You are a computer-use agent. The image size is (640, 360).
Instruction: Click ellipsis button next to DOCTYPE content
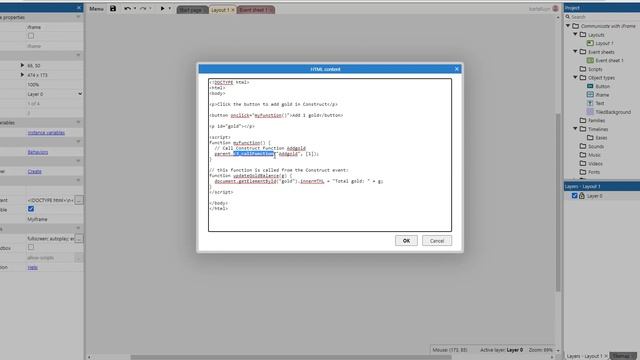click(79, 200)
